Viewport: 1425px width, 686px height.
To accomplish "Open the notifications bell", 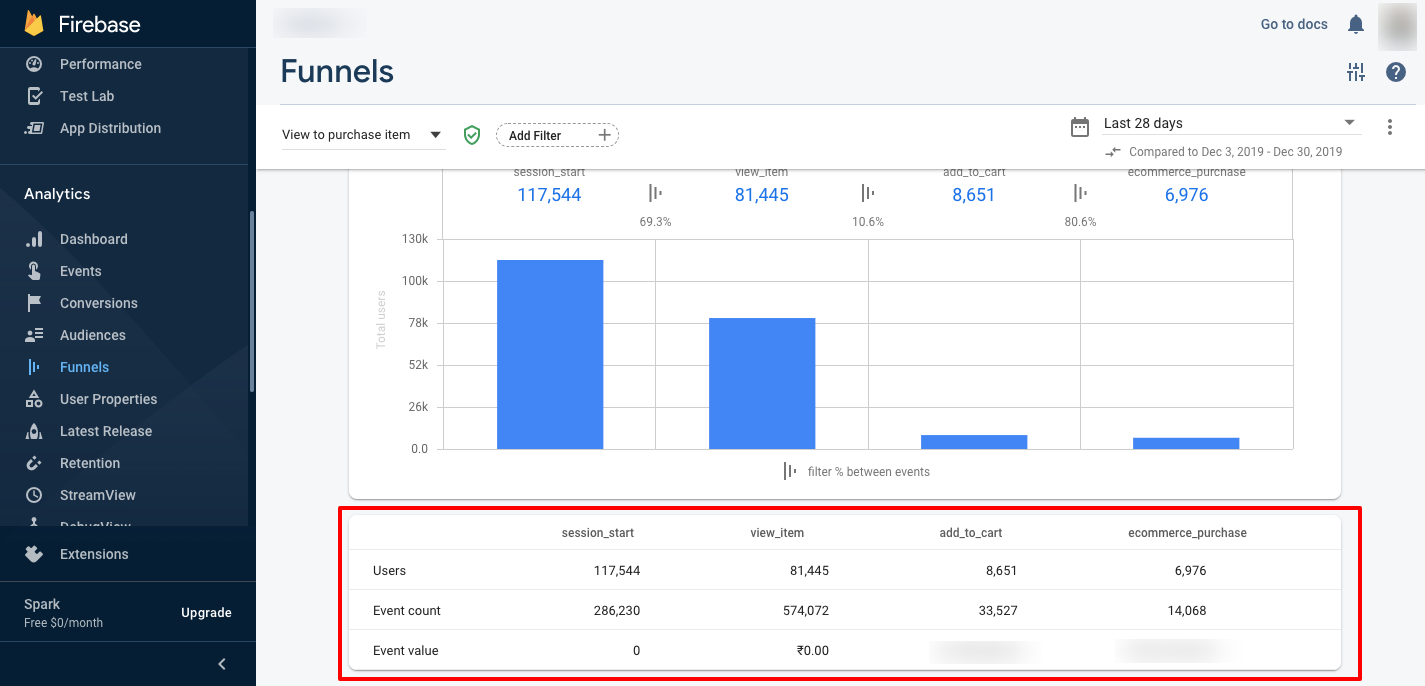I will [x=1355, y=24].
